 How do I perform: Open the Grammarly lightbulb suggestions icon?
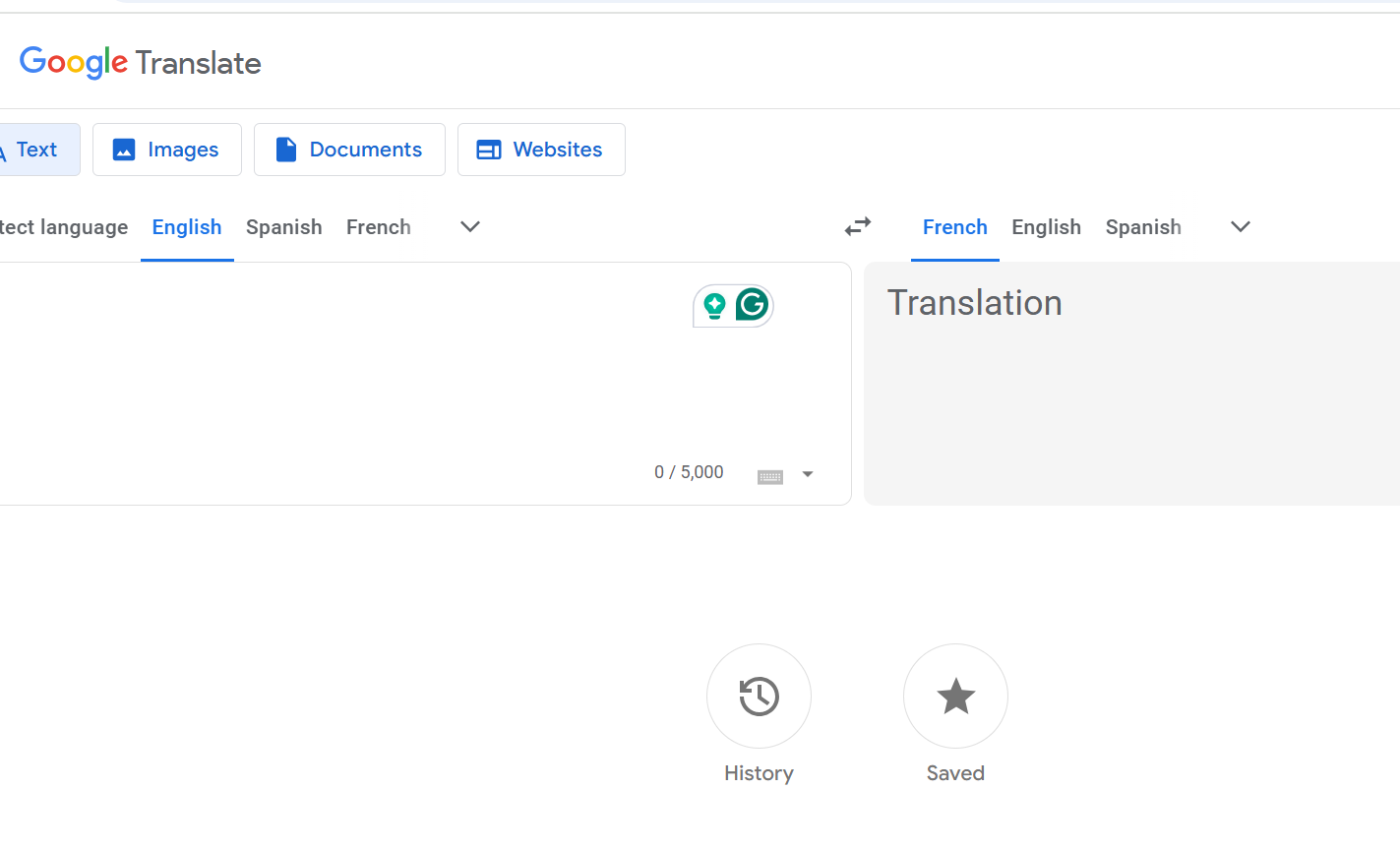[x=715, y=306]
